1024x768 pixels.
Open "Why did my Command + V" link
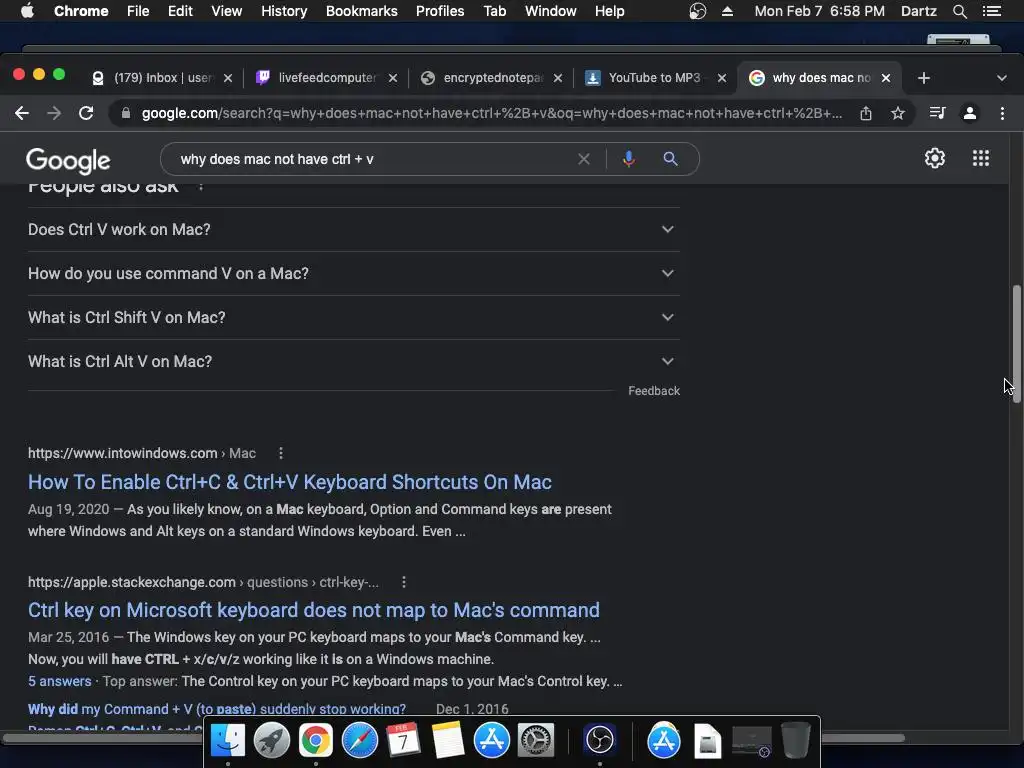pos(217,709)
